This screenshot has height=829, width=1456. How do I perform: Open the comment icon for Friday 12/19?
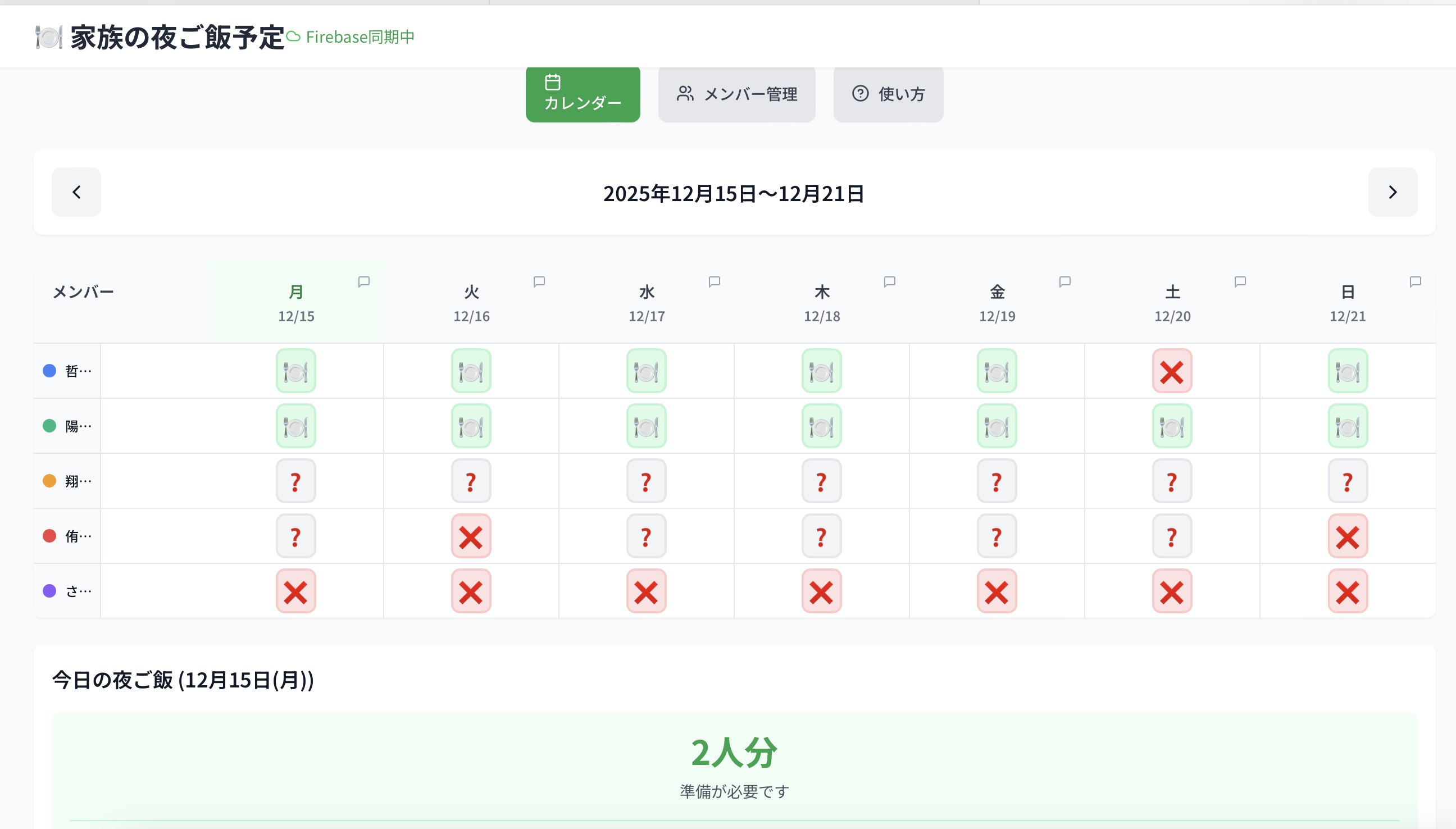coord(1065,282)
